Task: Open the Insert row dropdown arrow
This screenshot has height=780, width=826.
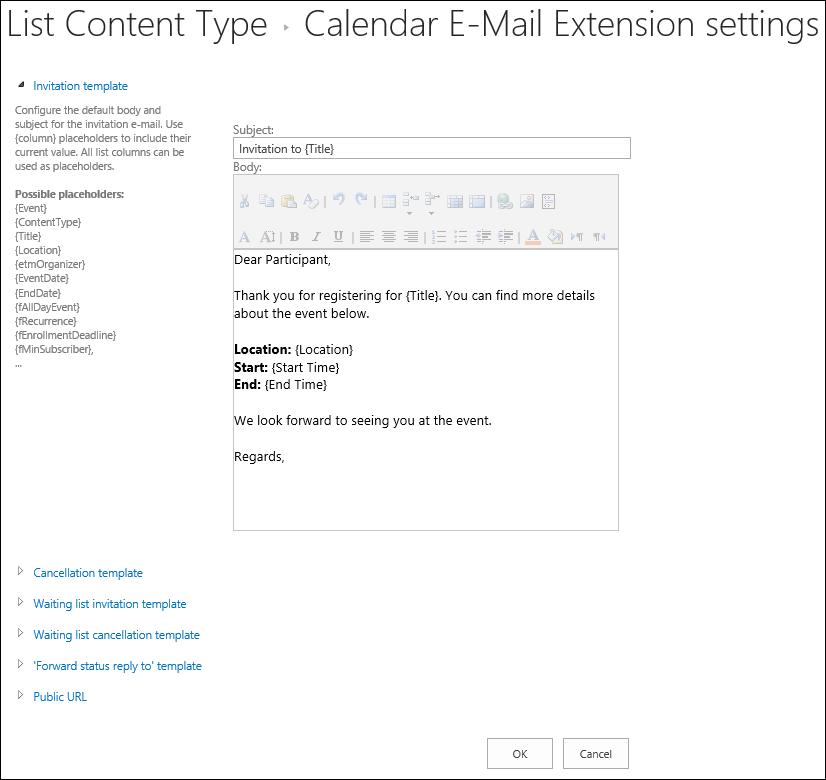Action: [409, 213]
